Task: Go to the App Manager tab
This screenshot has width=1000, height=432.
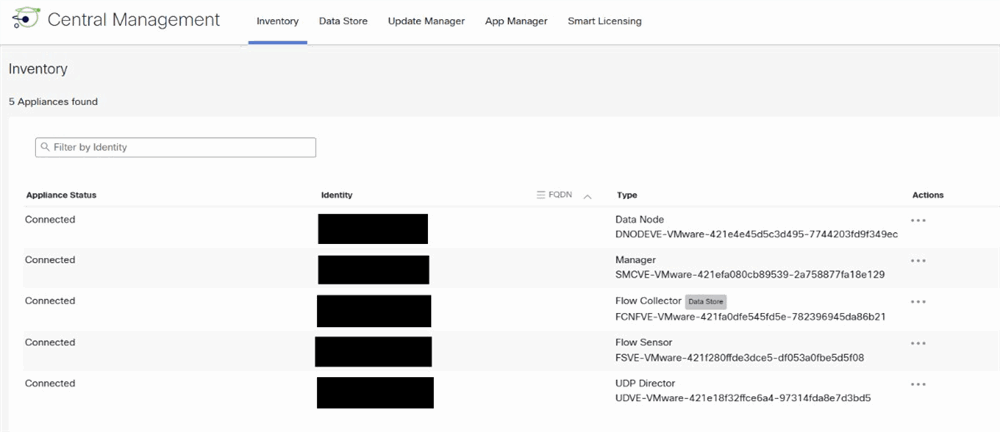Action: pyautogui.click(x=516, y=21)
